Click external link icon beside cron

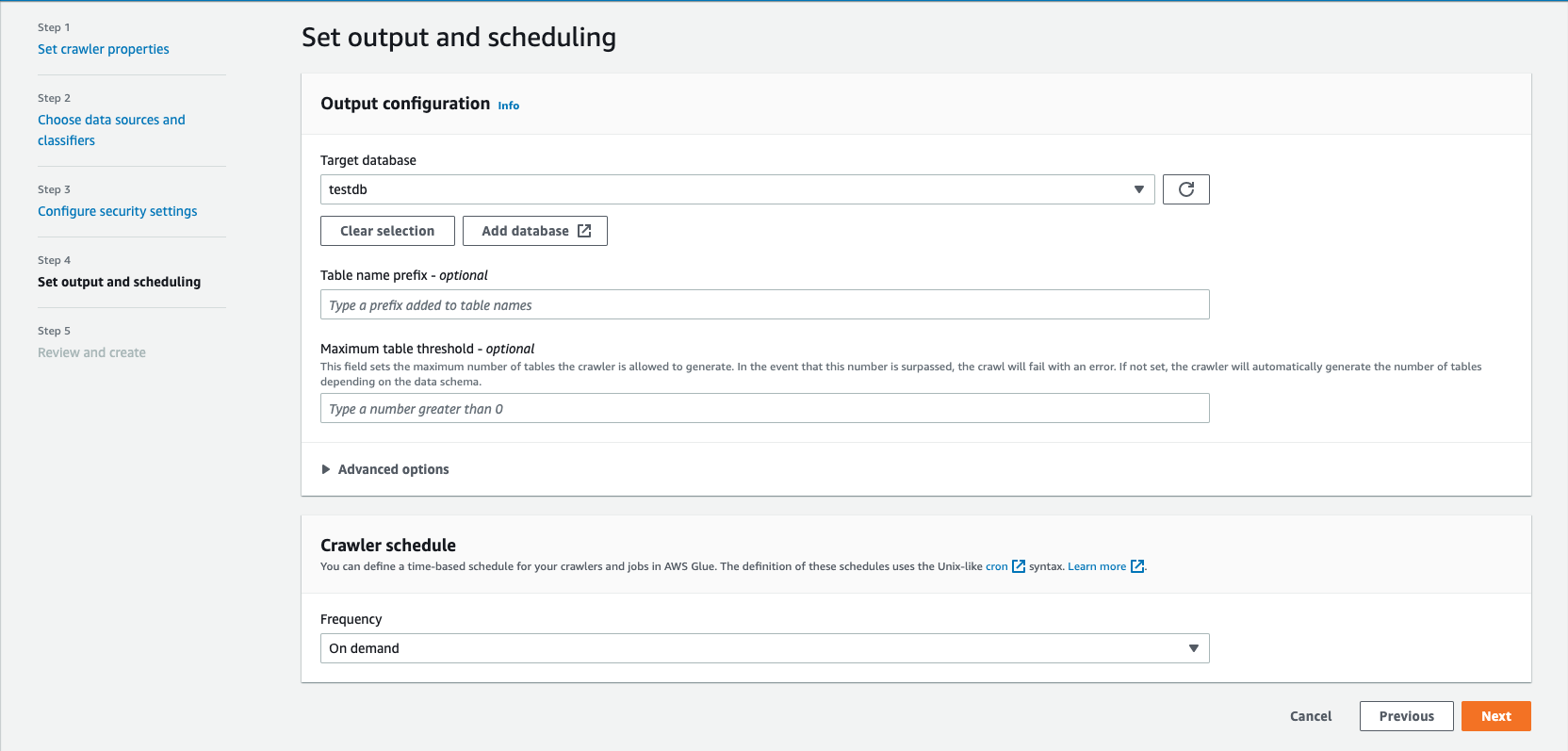[x=1018, y=566]
